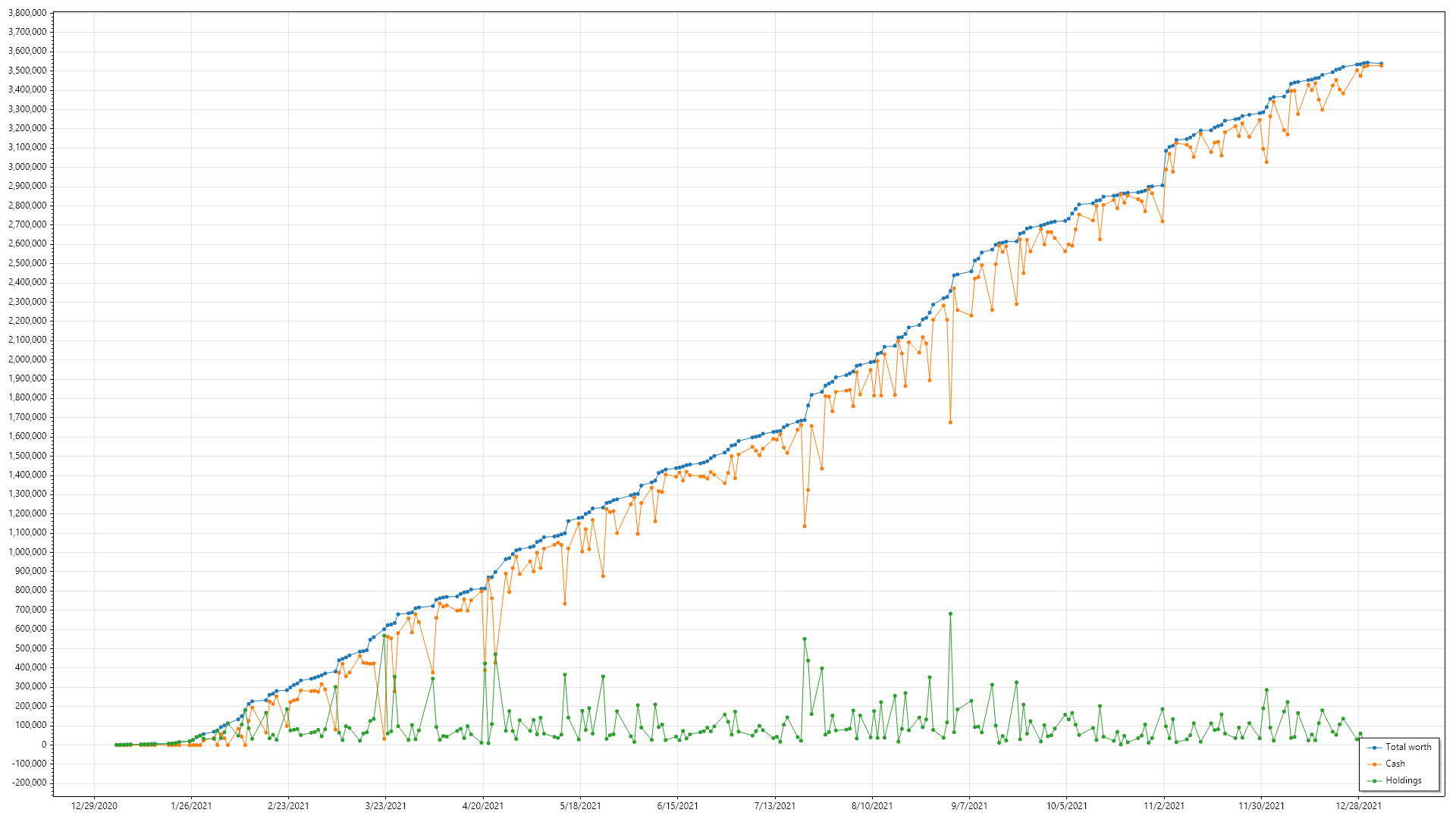Screen dimensions: 1456x819
Task: Click the 2,000,000 y-axis label
Action: click(27, 359)
